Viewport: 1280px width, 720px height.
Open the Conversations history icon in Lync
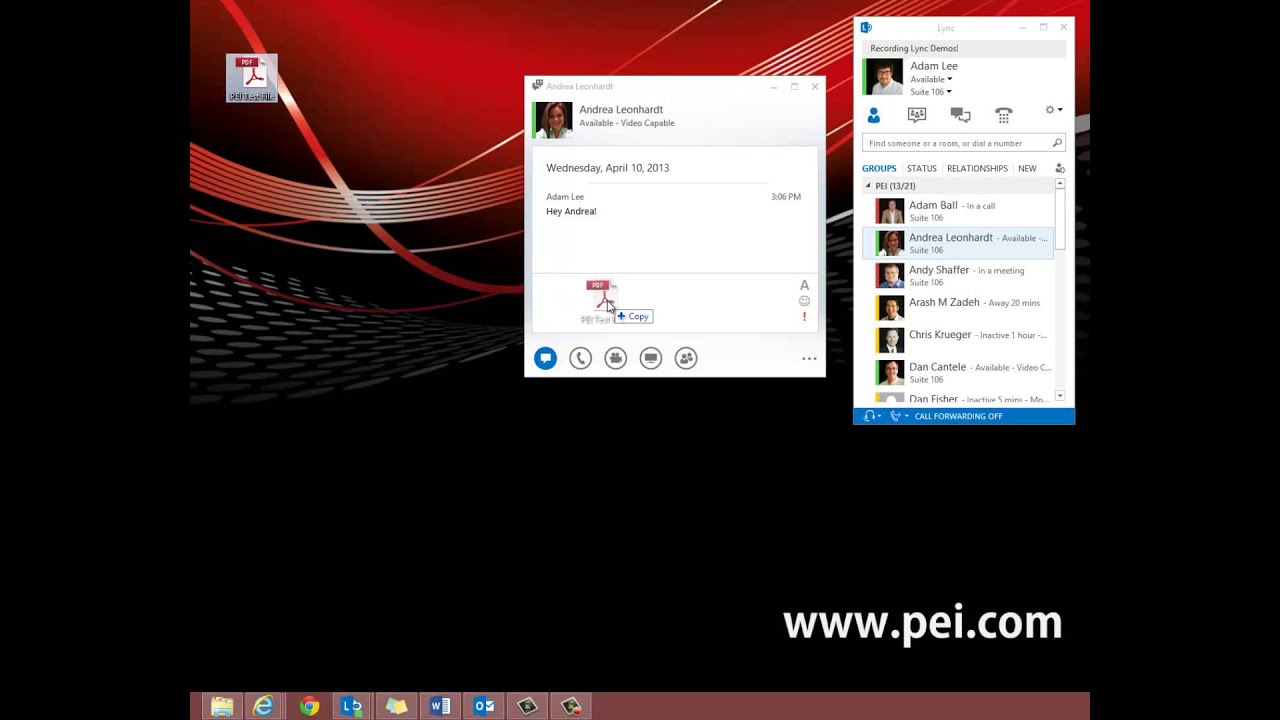[x=960, y=115]
